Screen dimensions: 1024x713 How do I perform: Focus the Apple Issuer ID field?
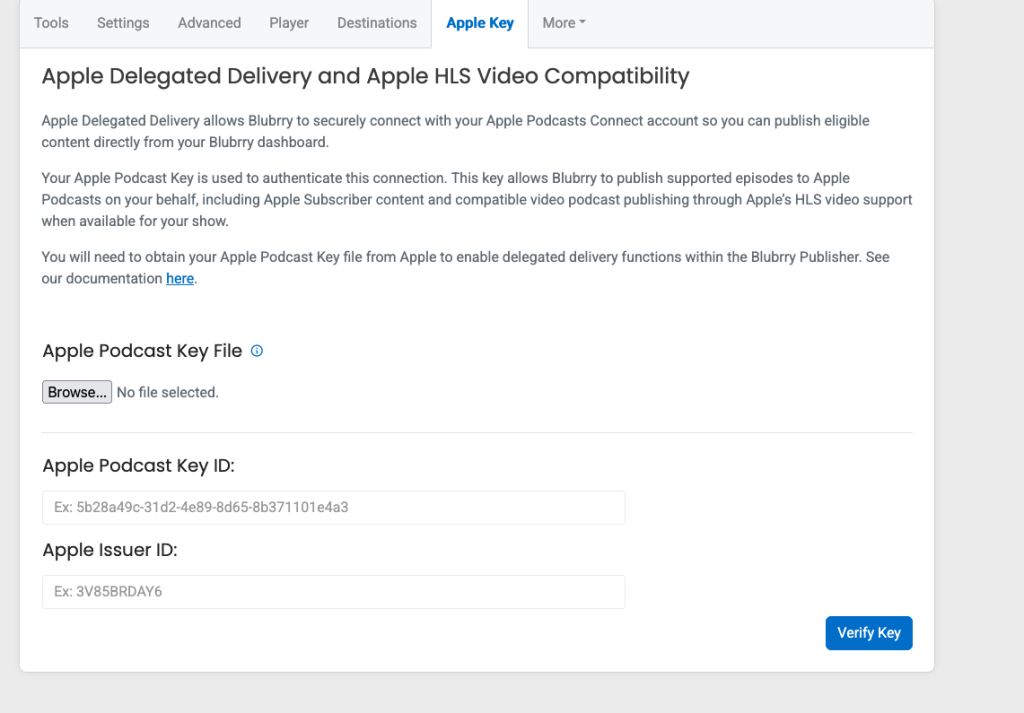[x=334, y=592]
